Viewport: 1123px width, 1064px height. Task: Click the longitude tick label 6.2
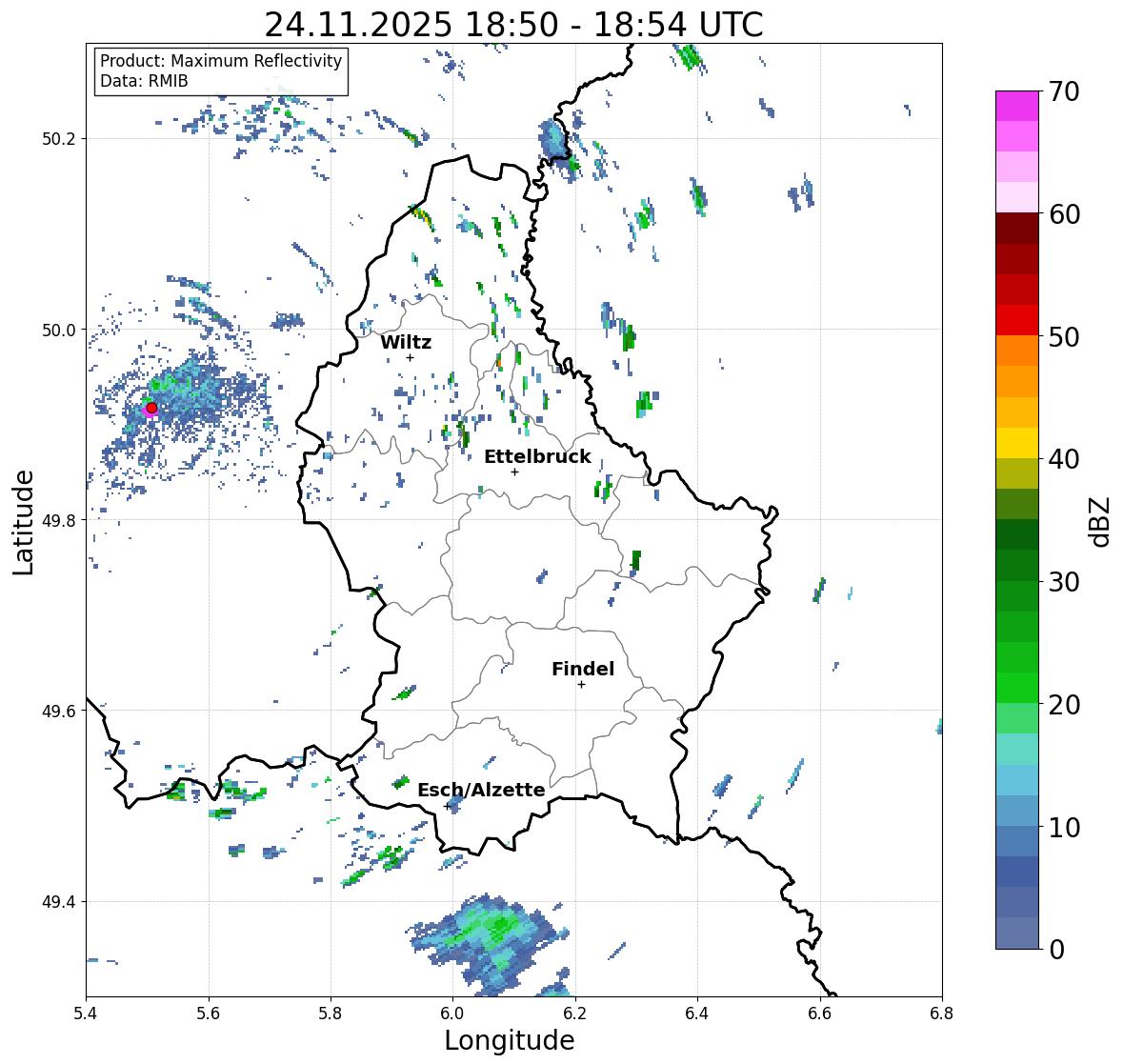coord(575,1014)
